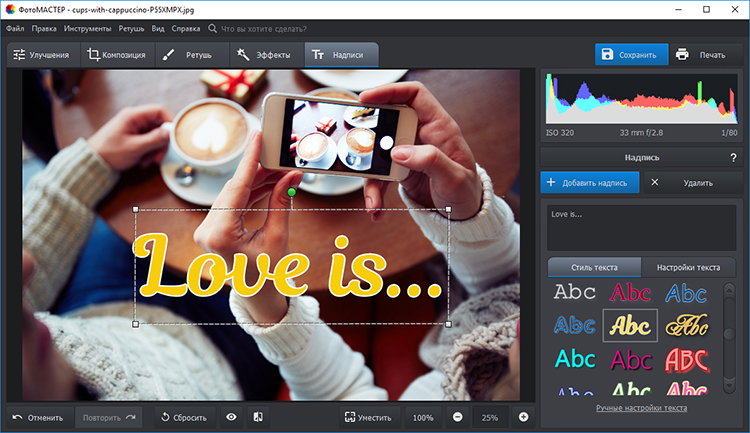
Task: Click Уместить to fit image to screen
Action: coord(366,417)
